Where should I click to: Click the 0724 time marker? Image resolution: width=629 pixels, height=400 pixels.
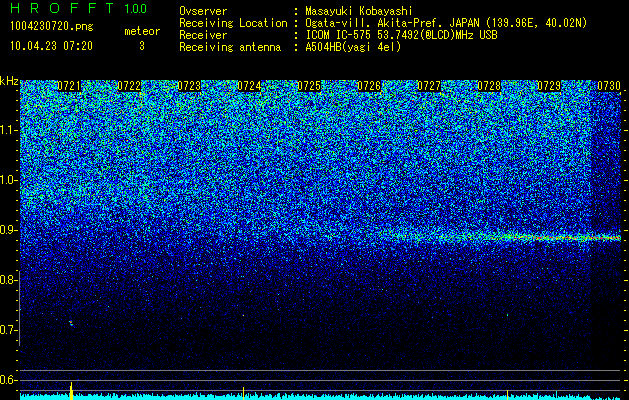coord(249,86)
